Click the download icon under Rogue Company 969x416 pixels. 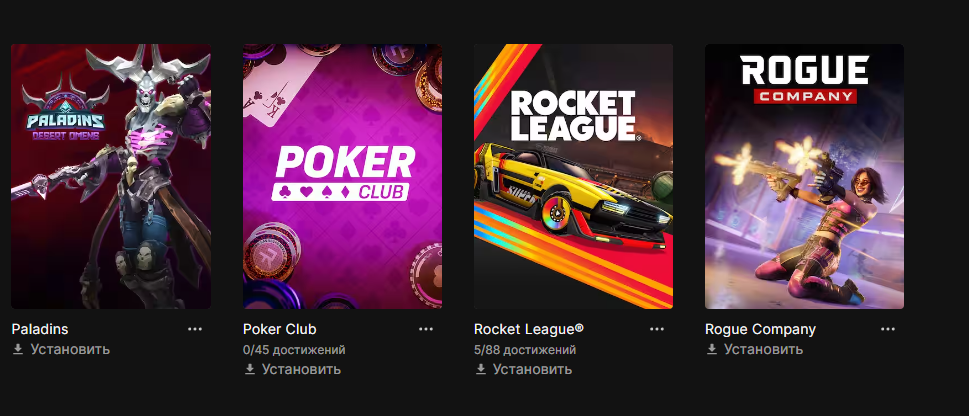711,349
